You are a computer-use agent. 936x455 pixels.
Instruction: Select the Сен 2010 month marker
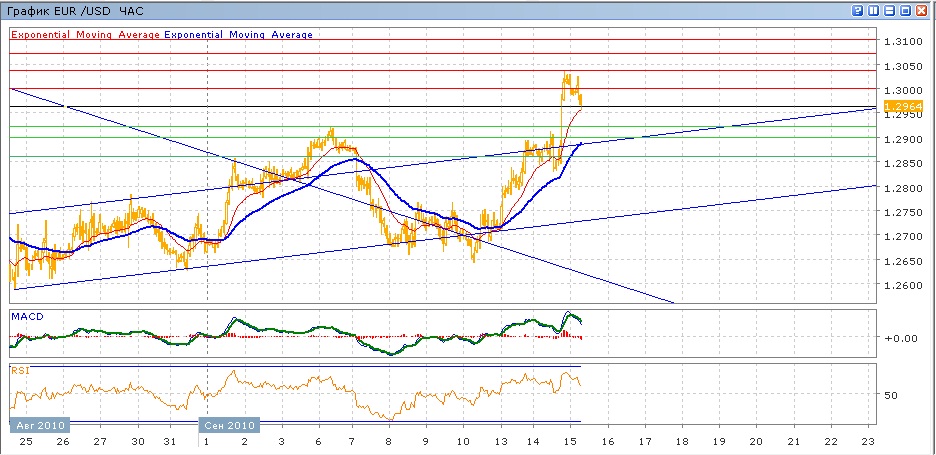coord(230,425)
